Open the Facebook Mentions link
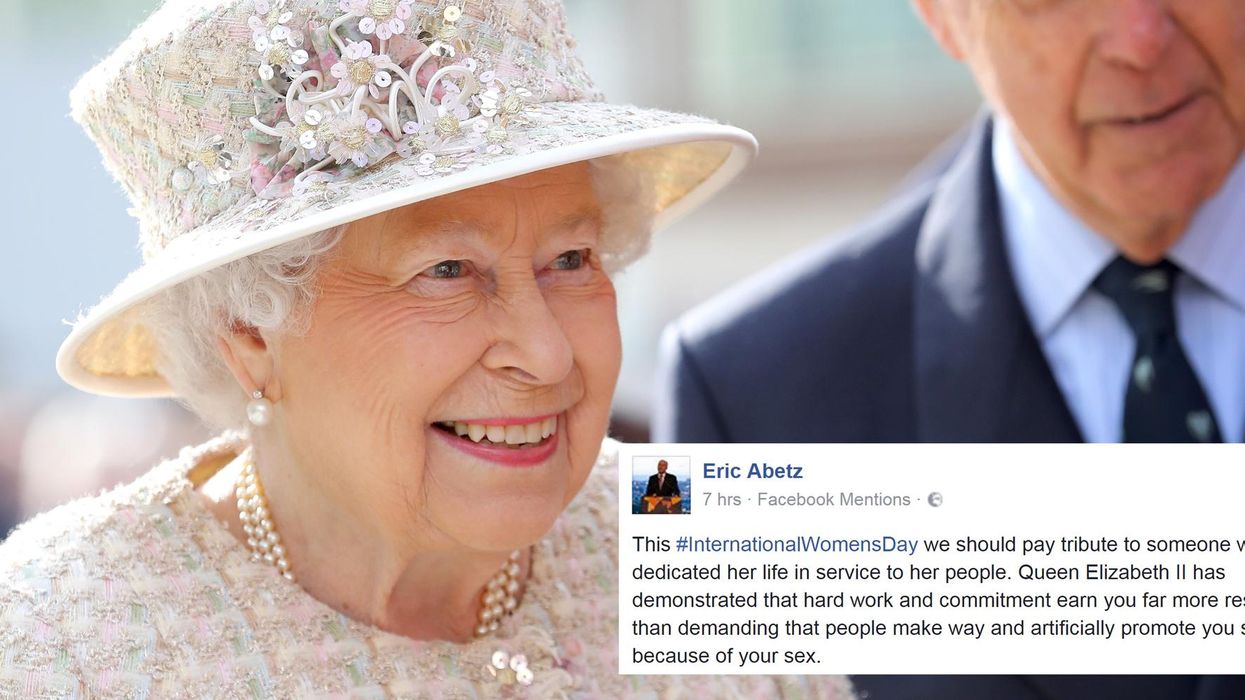Viewport: 1245px width, 700px height. coord(834,499)
